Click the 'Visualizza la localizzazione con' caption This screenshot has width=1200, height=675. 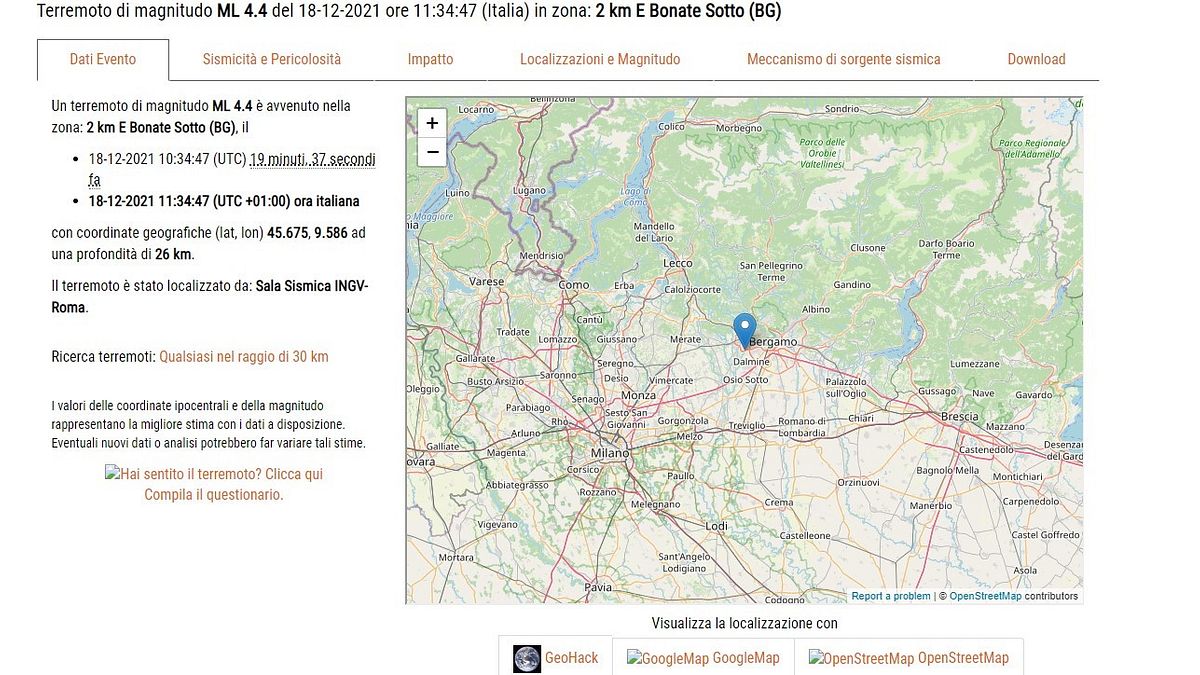(745, 623)
